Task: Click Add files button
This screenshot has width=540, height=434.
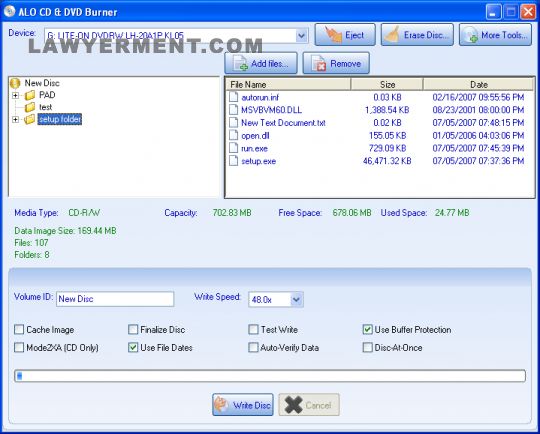Action: [261, 63]
